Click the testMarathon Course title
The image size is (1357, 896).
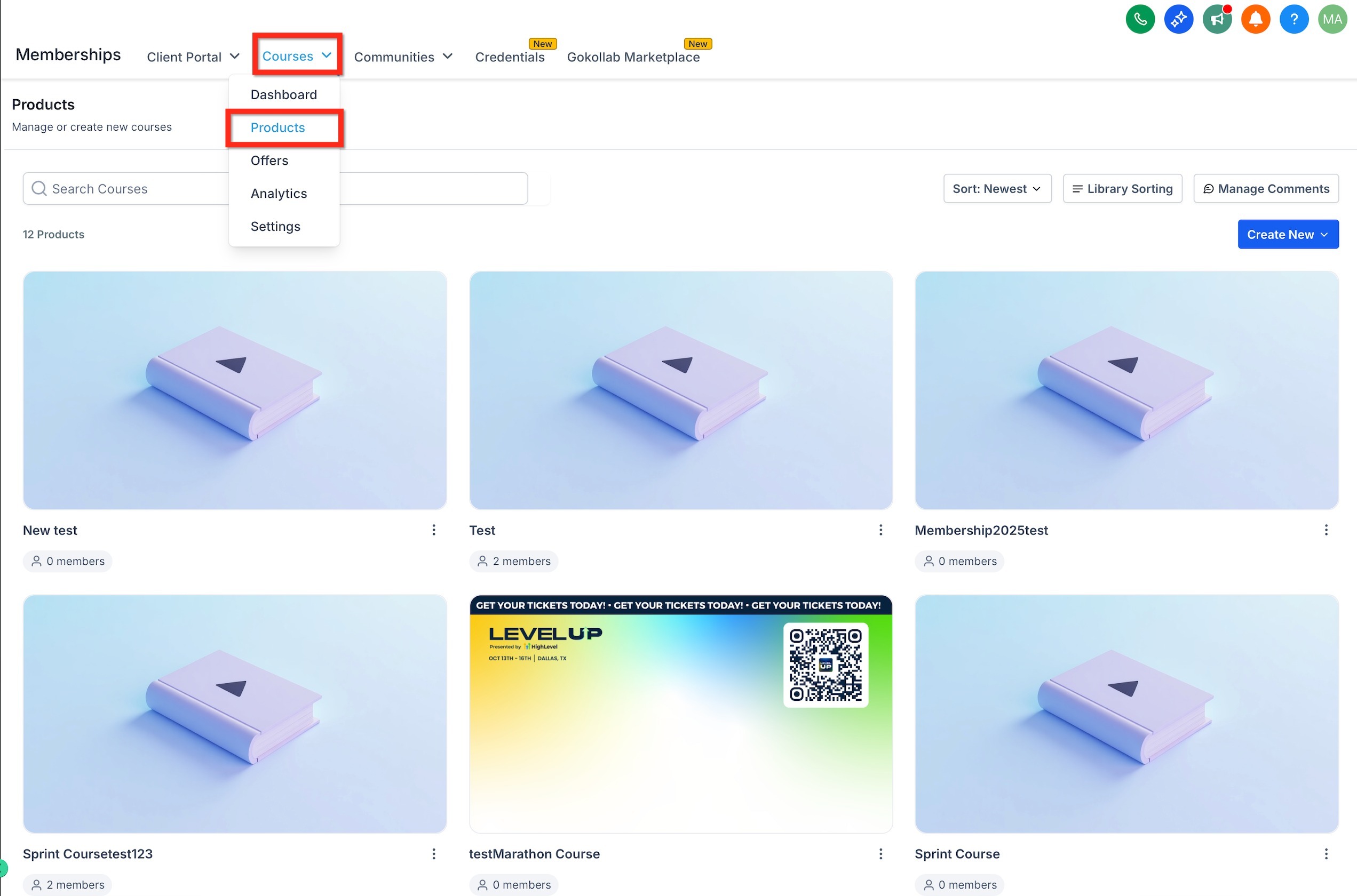(534, 854)
